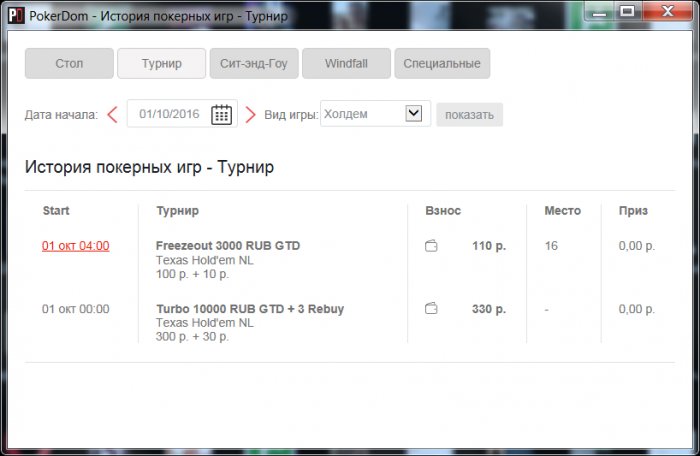Expand the Холдем game type dropdown
The width and height of the screenshot is (700, 456).
tap(414, 113)
